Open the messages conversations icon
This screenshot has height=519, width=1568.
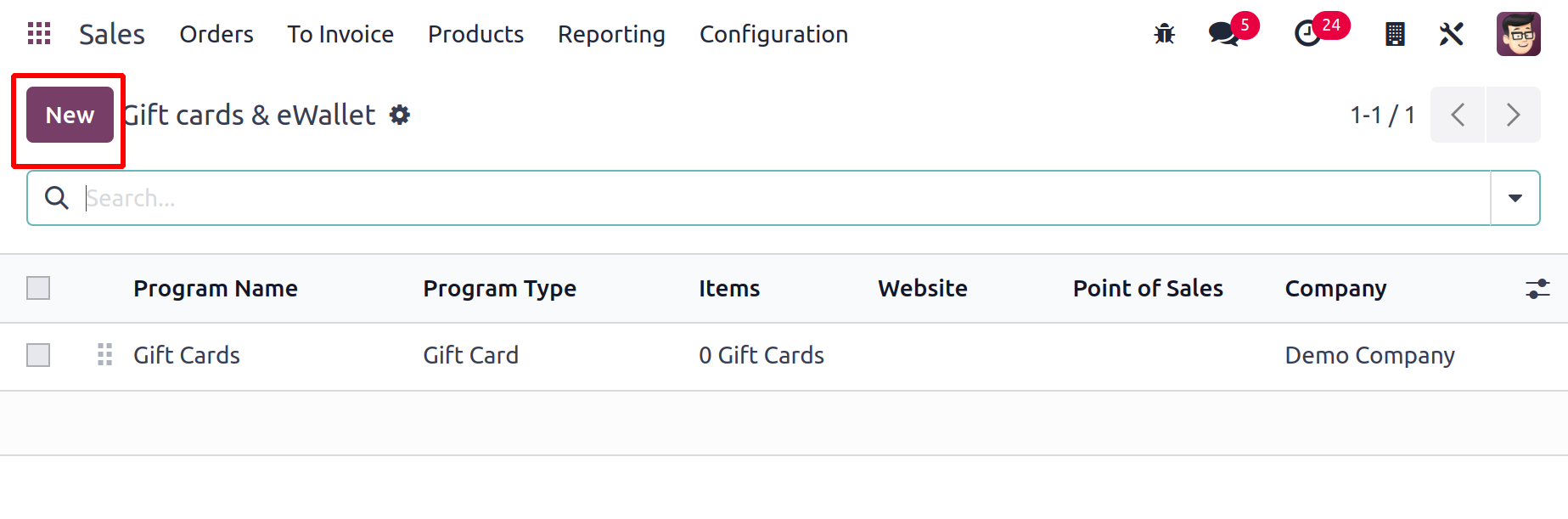1225,34
